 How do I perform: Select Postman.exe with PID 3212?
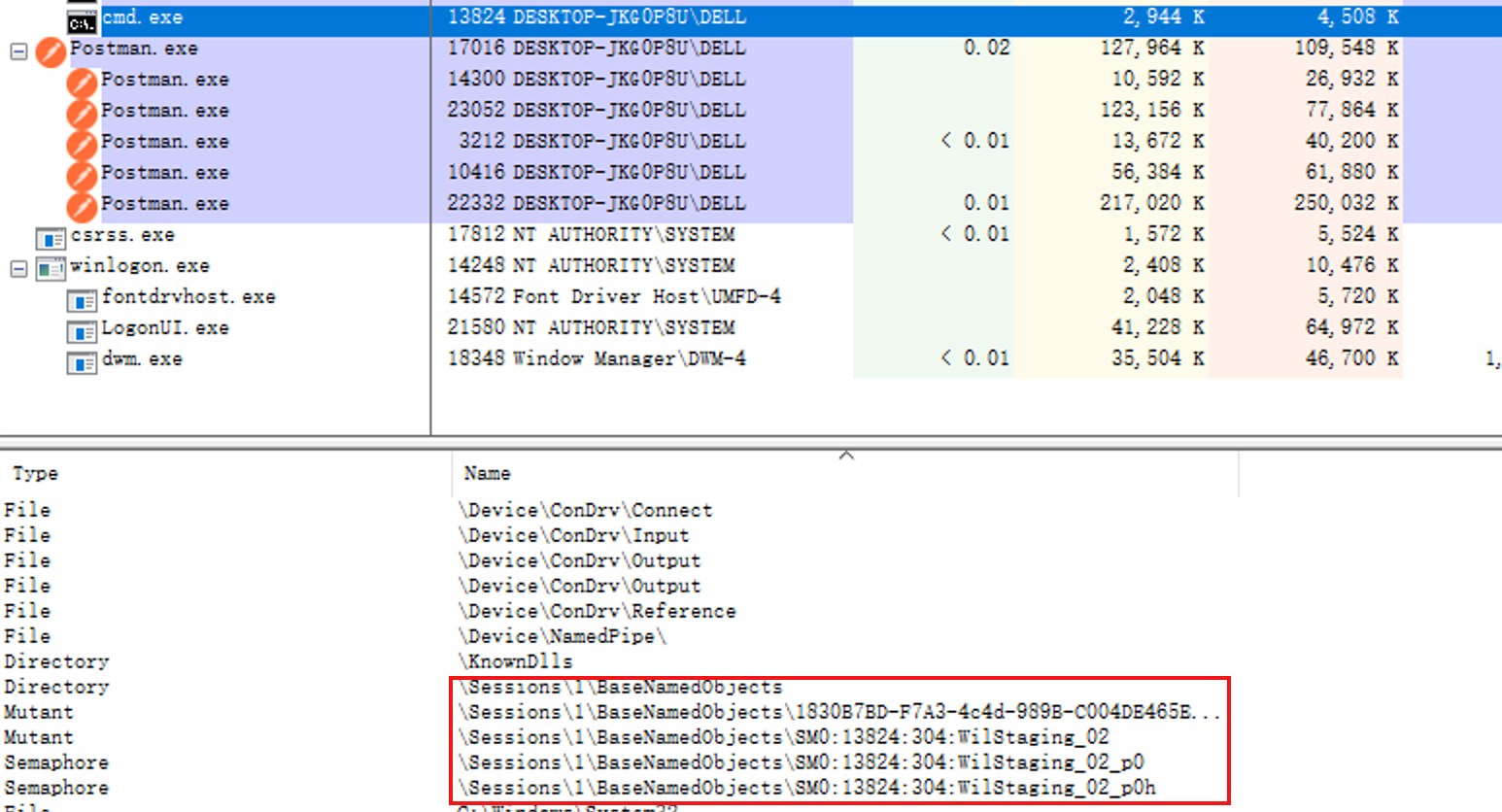click(165, 141)
